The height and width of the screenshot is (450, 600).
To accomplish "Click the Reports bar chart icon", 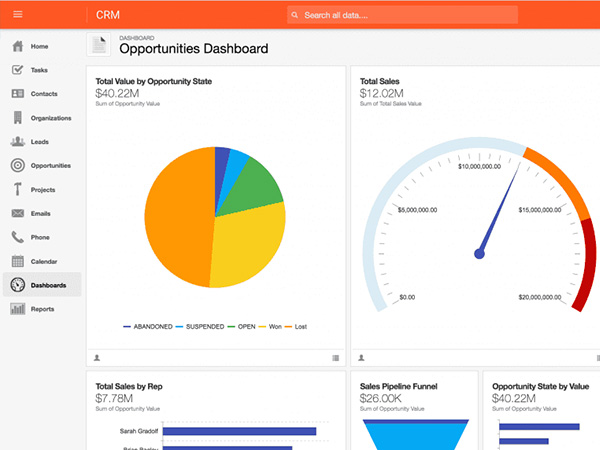I will 18,309.
